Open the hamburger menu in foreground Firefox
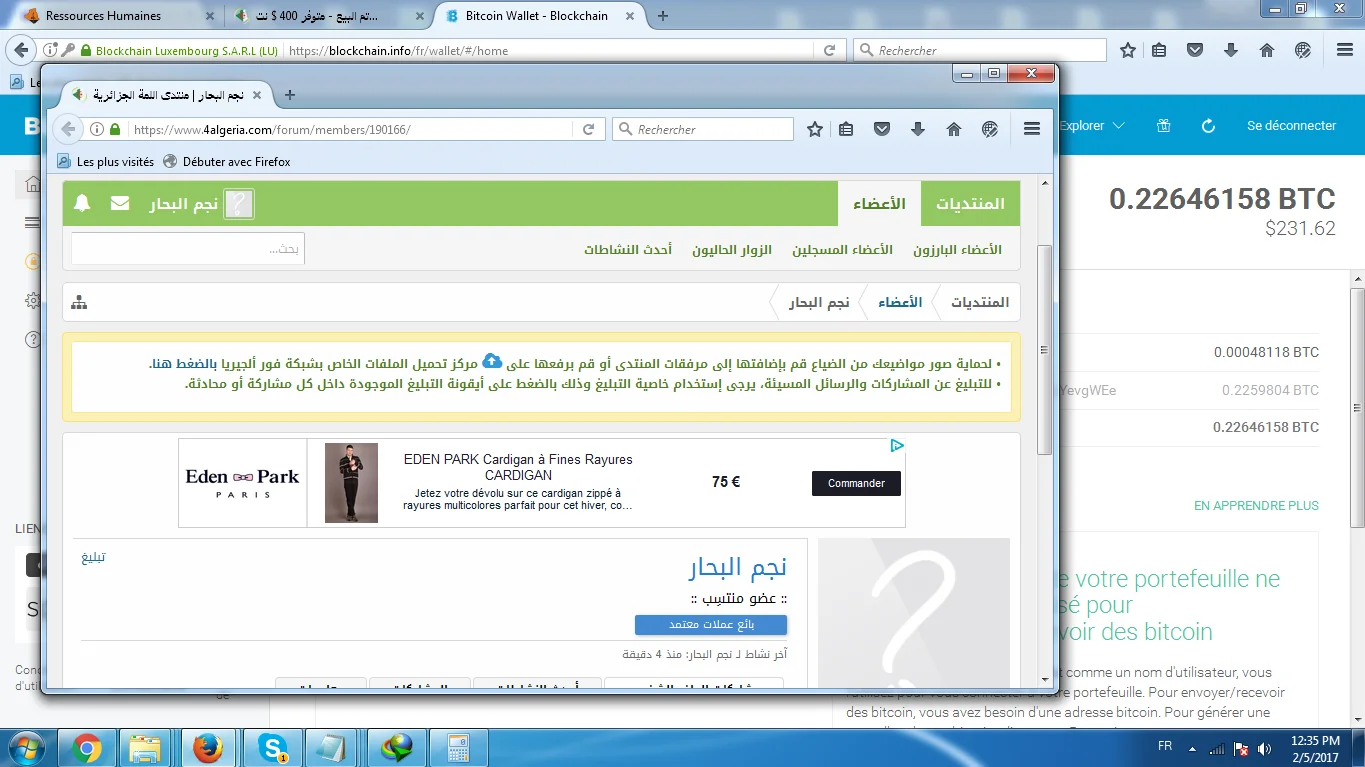1365x767 pixels. (x=1032, y=129)
